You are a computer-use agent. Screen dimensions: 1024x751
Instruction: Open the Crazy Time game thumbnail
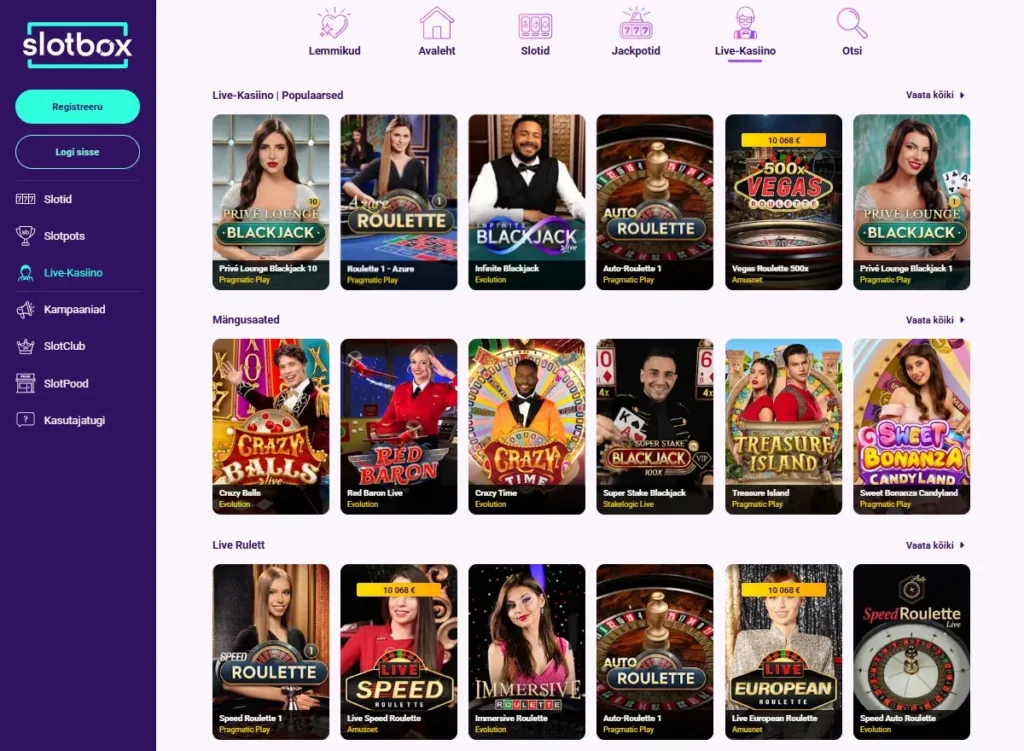point(526,426)
